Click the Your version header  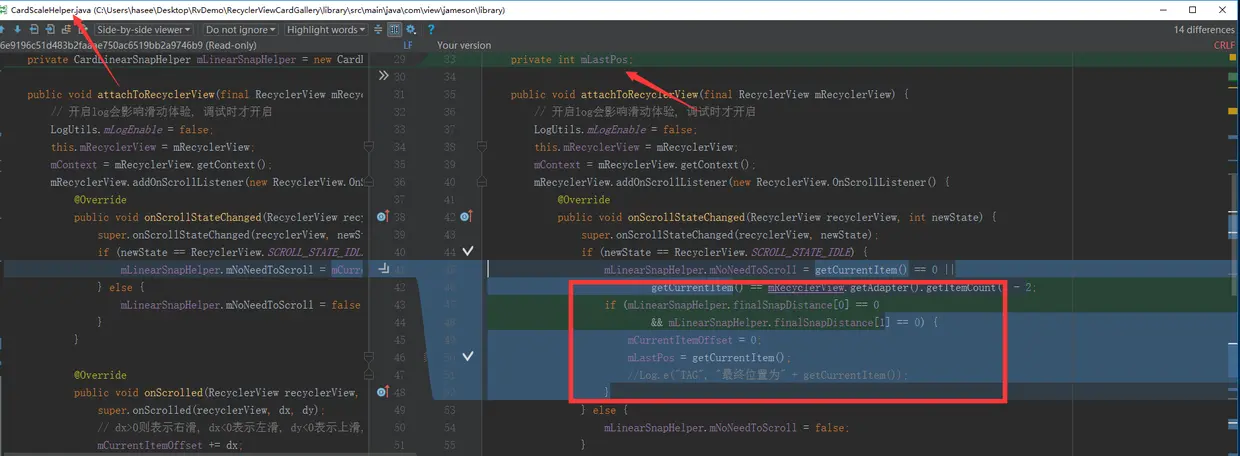[465, 45]
